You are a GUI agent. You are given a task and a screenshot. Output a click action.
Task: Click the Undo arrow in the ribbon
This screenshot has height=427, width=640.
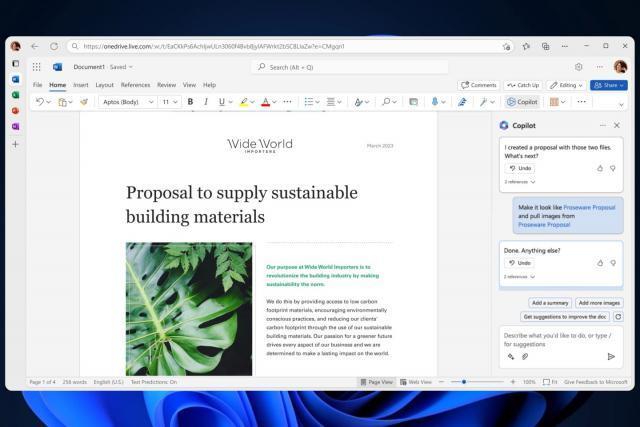point(40,102)
